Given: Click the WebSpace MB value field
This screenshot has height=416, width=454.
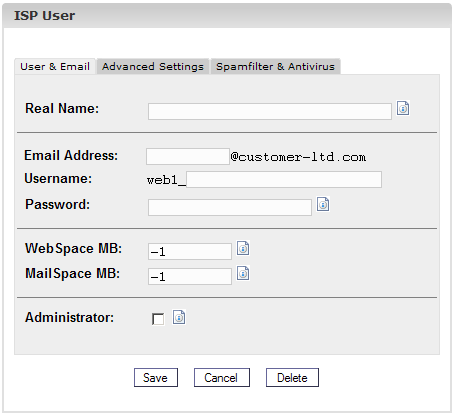Looking at the screenshot, I should [190, 251].
